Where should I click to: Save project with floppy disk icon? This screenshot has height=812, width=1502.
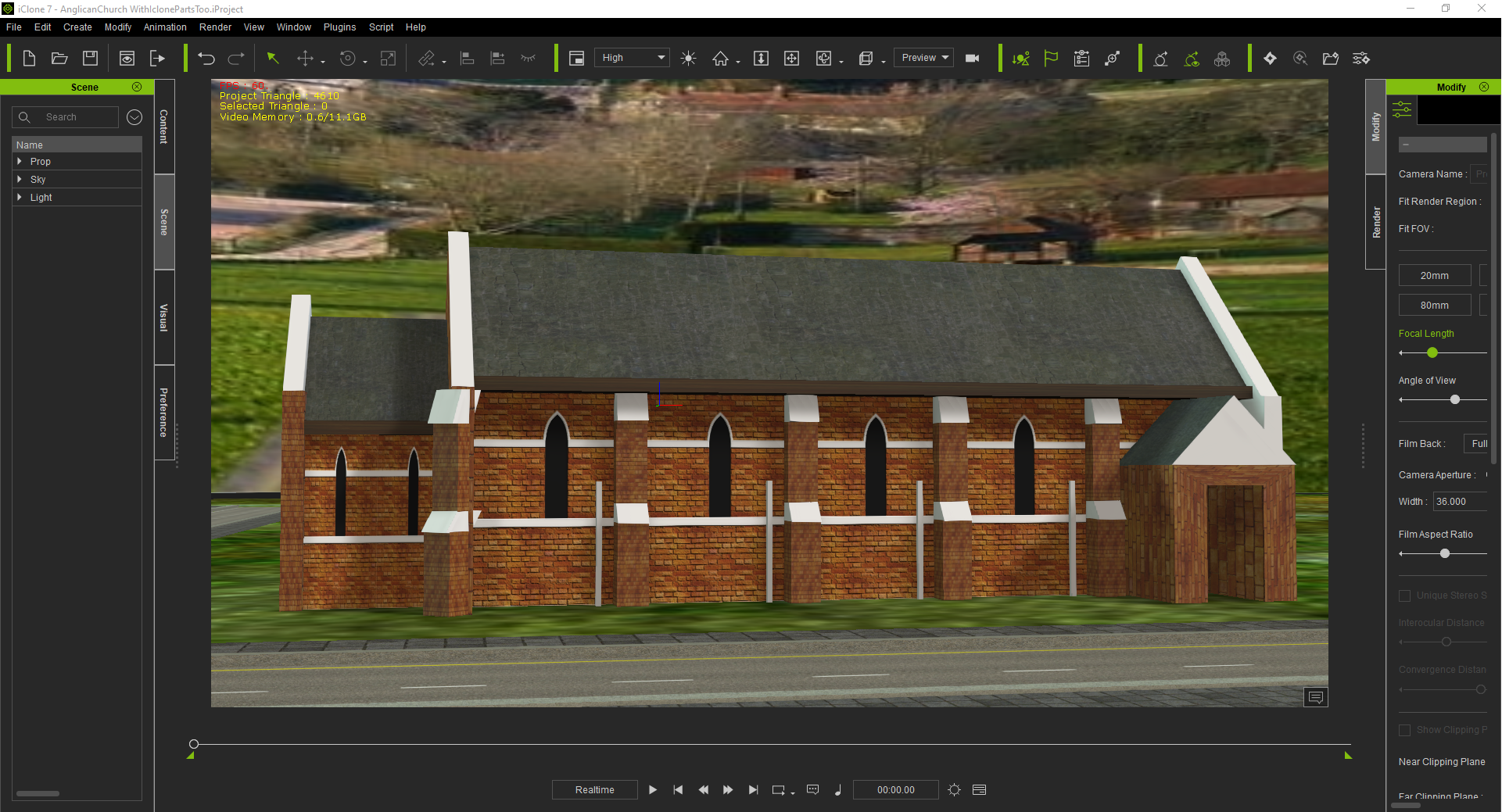pos(91,58)
